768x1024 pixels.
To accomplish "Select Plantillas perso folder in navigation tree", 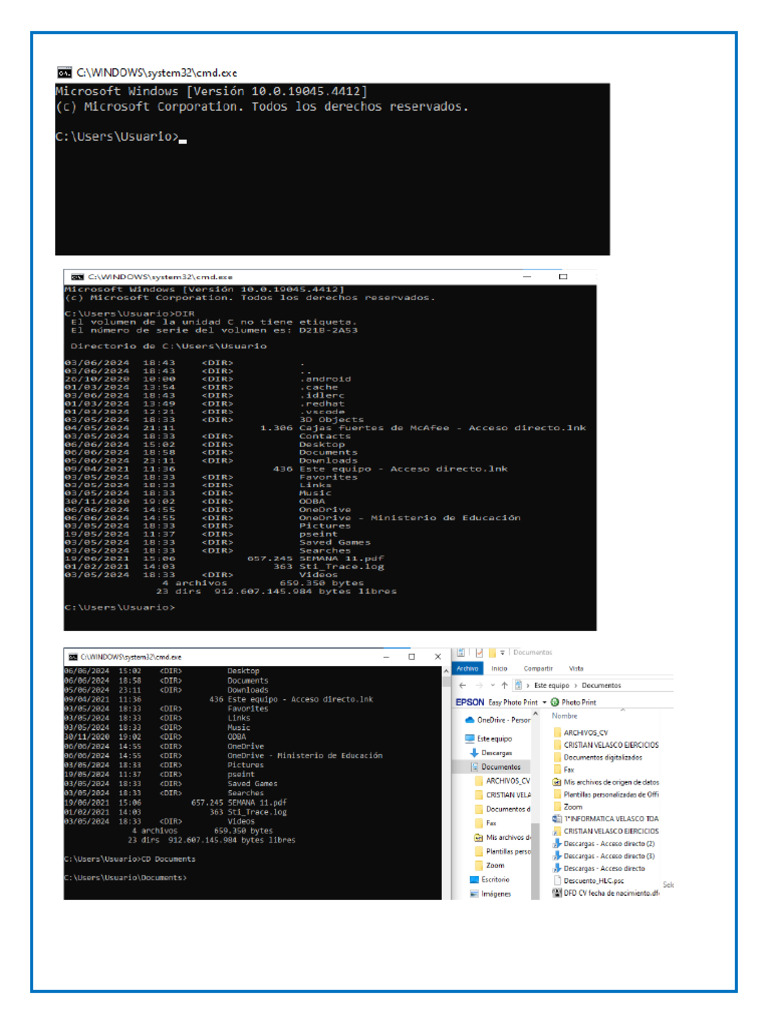I will (502, 851).
